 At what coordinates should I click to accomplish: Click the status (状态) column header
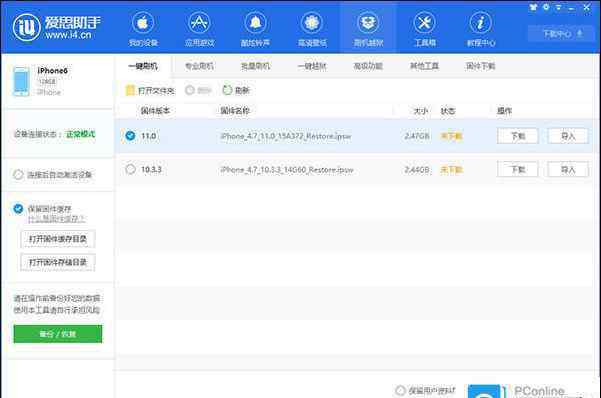448,111
